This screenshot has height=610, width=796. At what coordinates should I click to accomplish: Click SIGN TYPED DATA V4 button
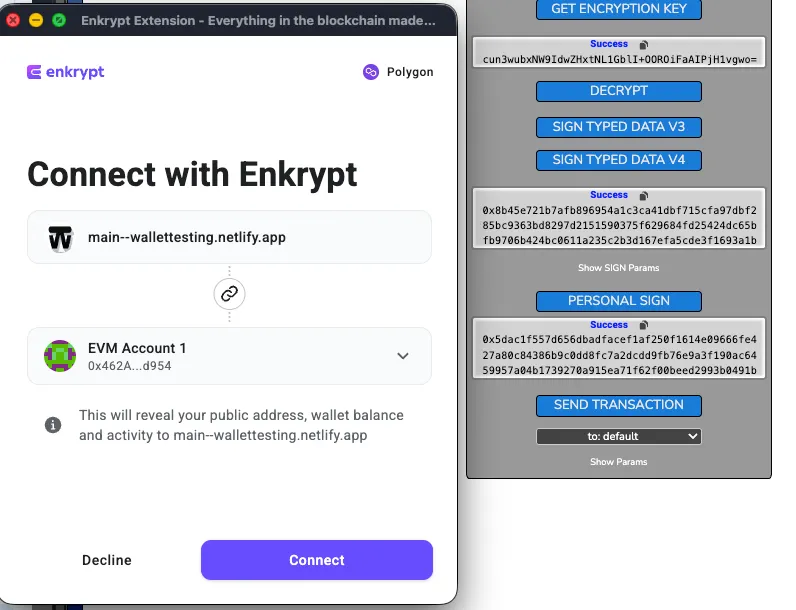pos(619,160)
